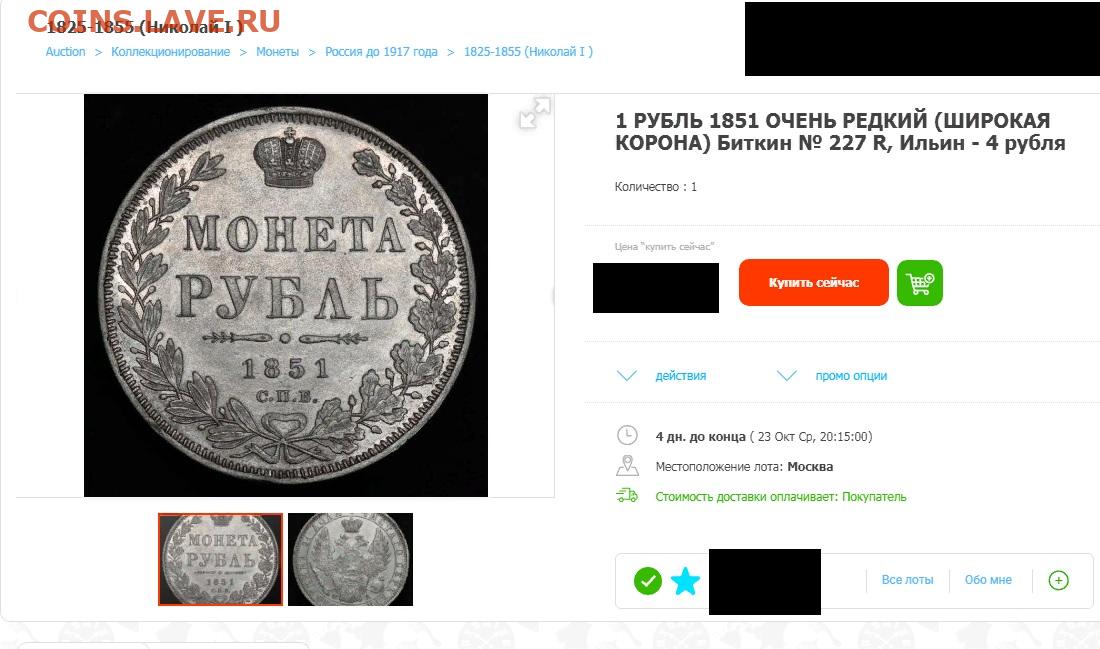
Task: Click the green plus circle icon
Action: [1058, 580]
